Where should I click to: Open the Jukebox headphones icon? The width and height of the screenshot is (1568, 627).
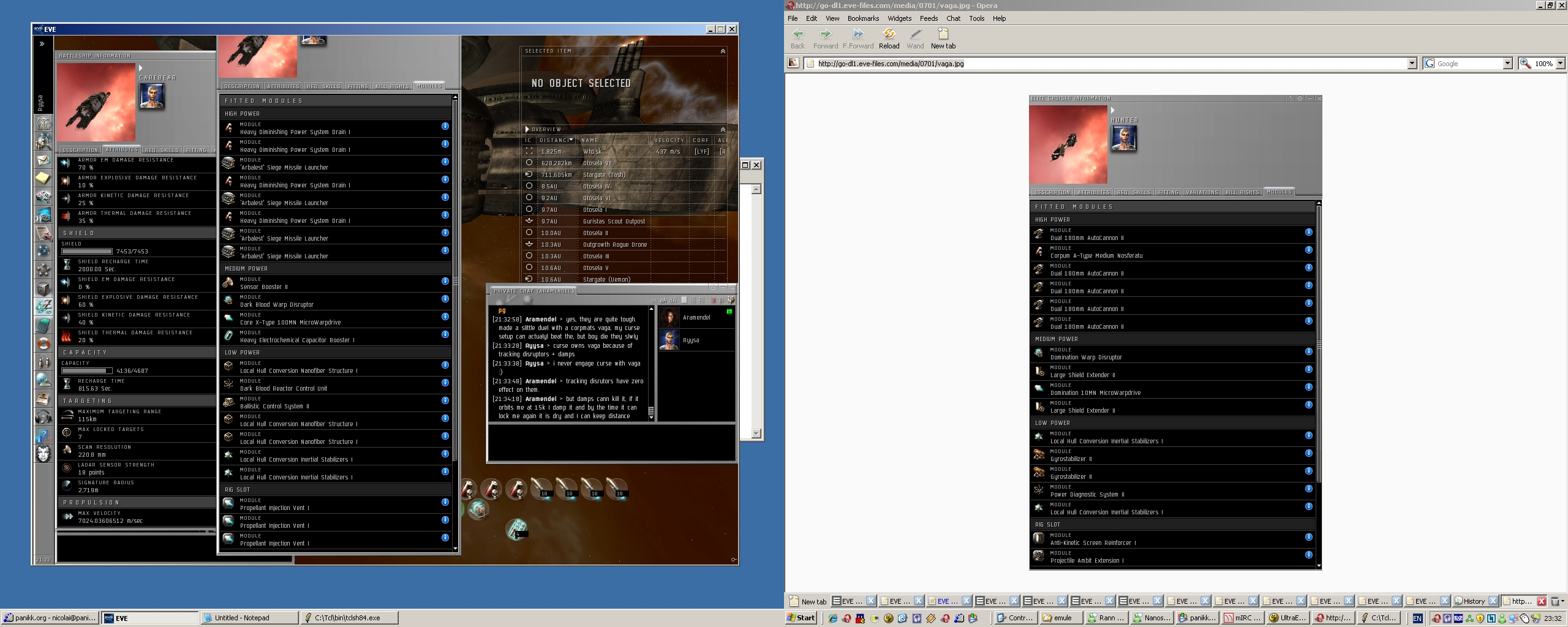pos(43,417)
